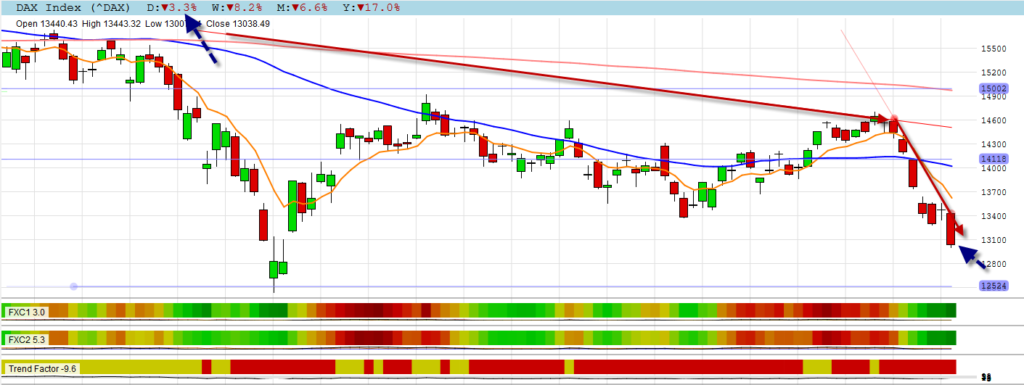Click the 15002 price level label
The image size is (1024, 385).
(993, 89)
